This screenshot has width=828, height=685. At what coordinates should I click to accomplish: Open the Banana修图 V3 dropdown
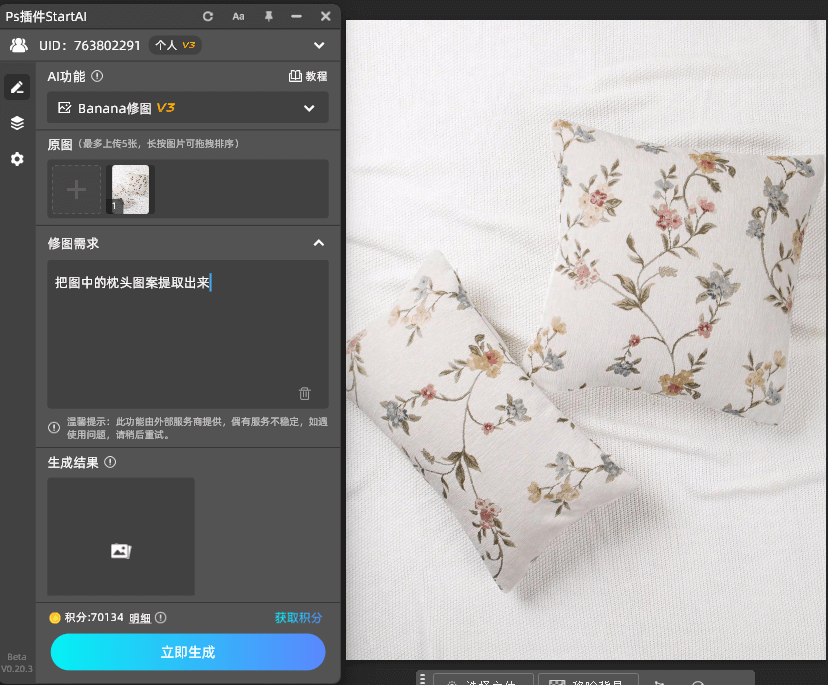[x=187, y=108]
